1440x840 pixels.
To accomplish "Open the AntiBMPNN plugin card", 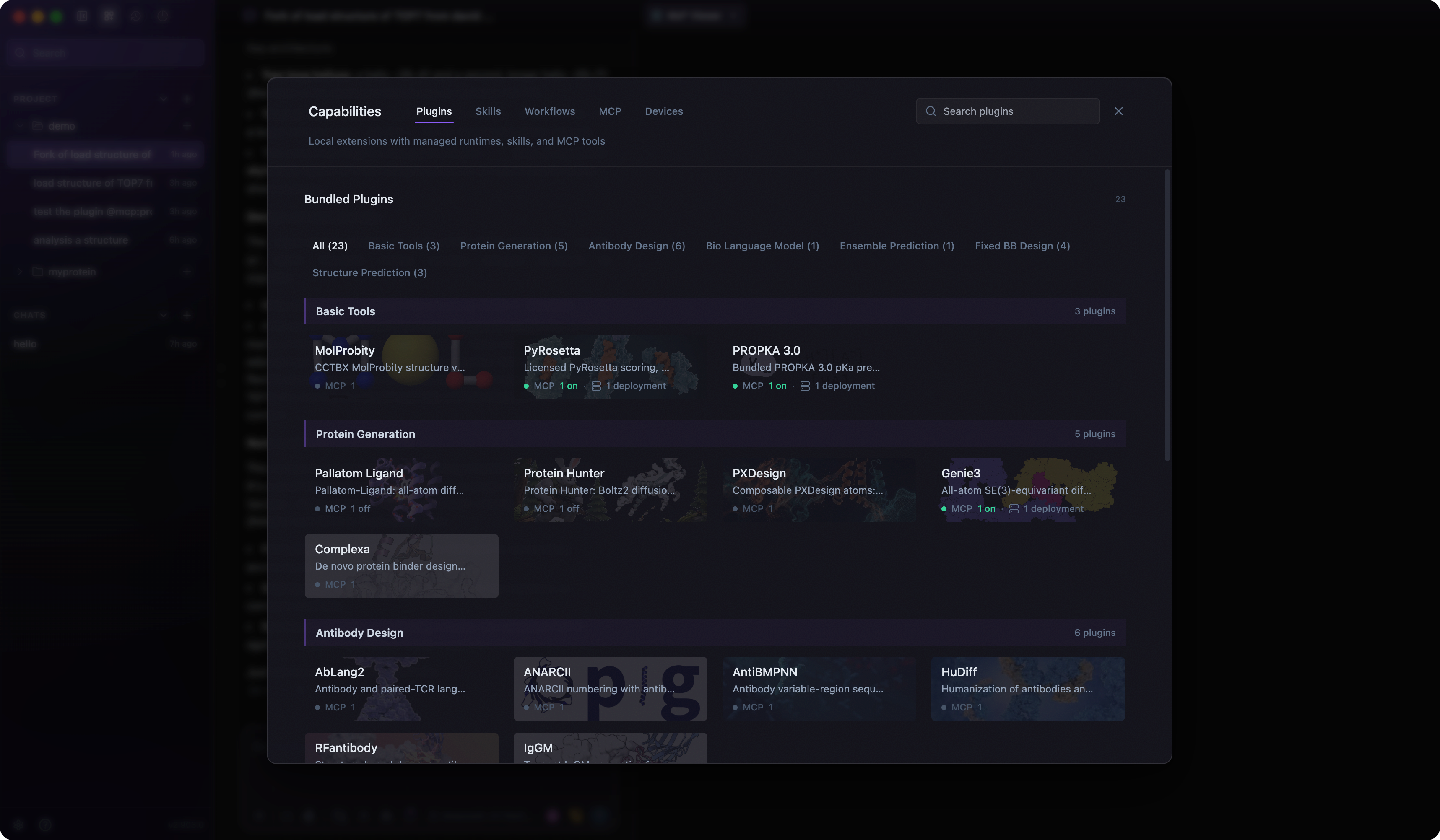I will click(x=819, y=689).
